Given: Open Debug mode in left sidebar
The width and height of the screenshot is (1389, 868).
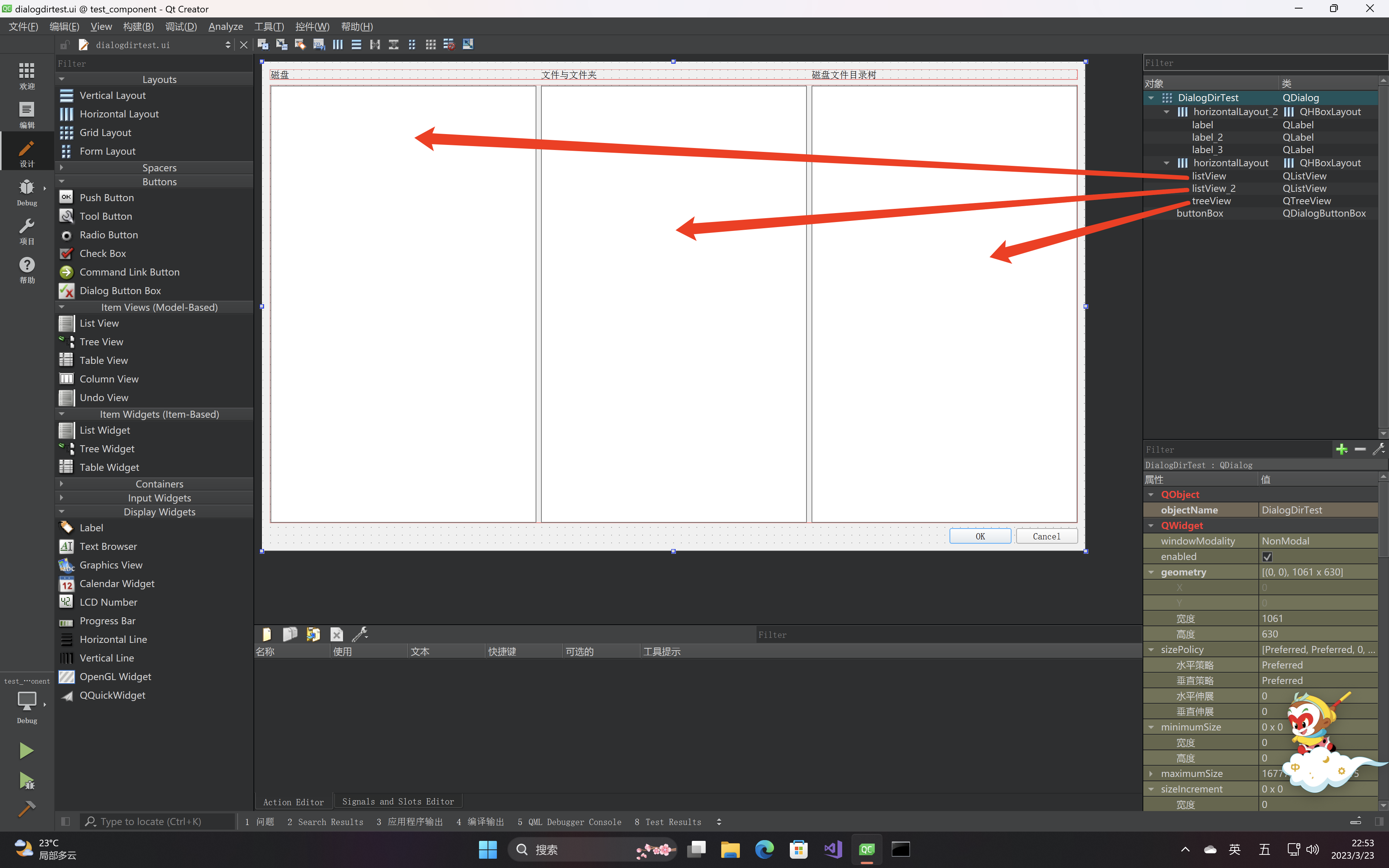Looking at the screenshot, I should [x=27, y=192].
